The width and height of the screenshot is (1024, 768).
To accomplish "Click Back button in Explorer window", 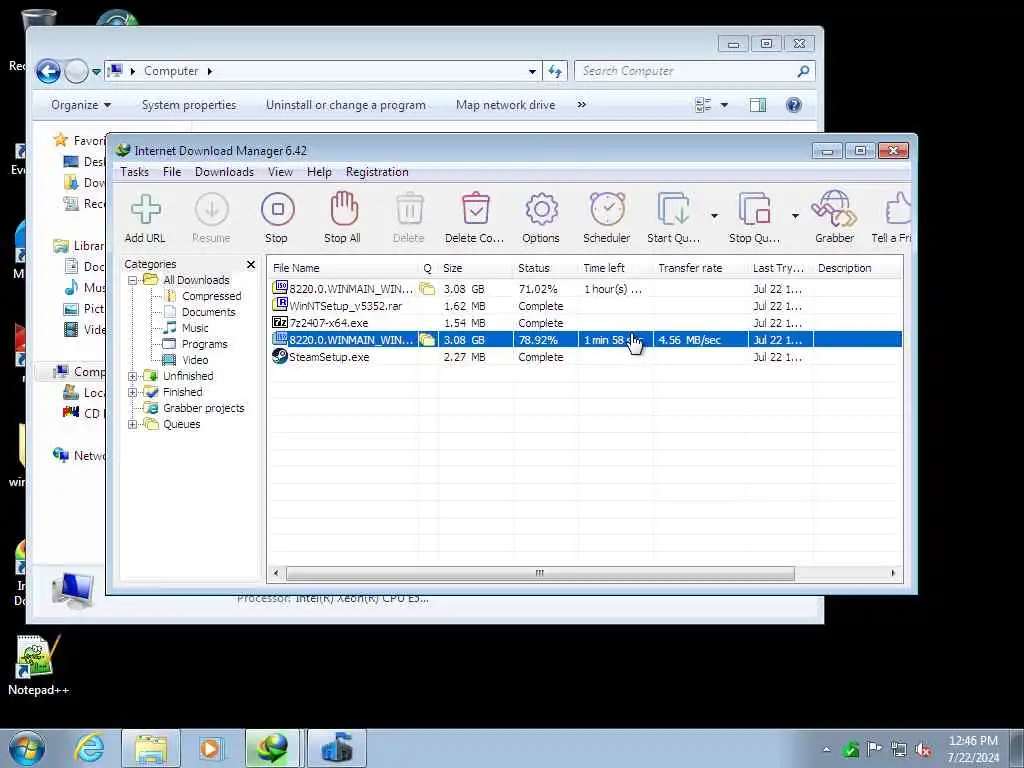I will (x=48, y=71).
